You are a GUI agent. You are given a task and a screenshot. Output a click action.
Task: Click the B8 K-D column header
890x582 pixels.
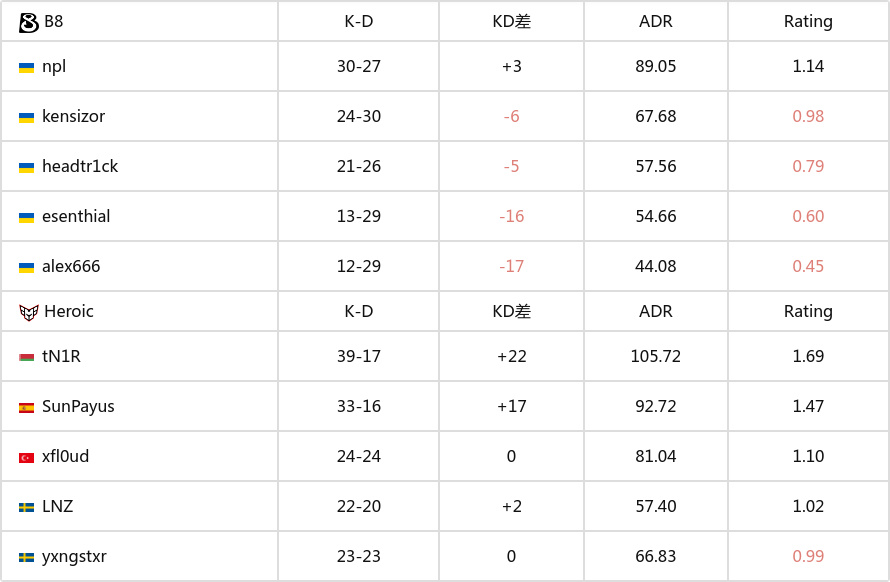point(359,22)
